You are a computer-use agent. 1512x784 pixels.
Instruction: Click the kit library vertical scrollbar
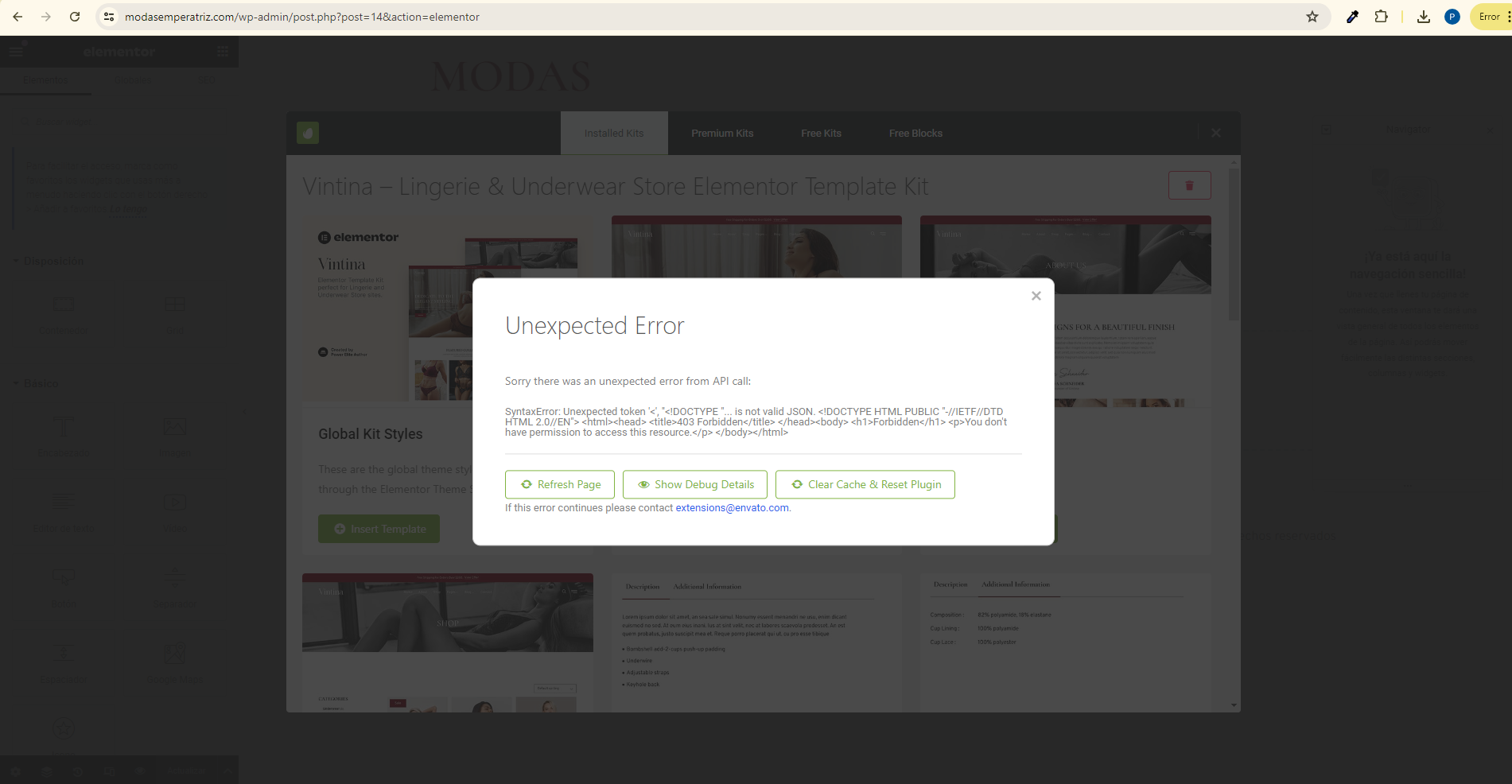pyautogui.click(x=1234, y=243)
